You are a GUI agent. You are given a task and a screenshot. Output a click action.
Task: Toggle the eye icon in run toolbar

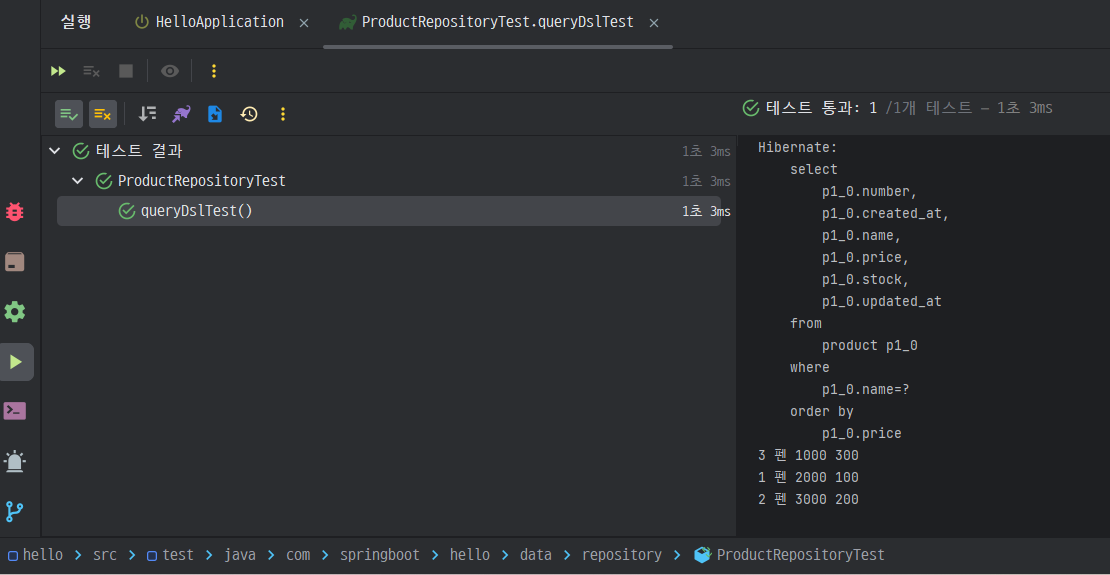[x=170, y=71]
